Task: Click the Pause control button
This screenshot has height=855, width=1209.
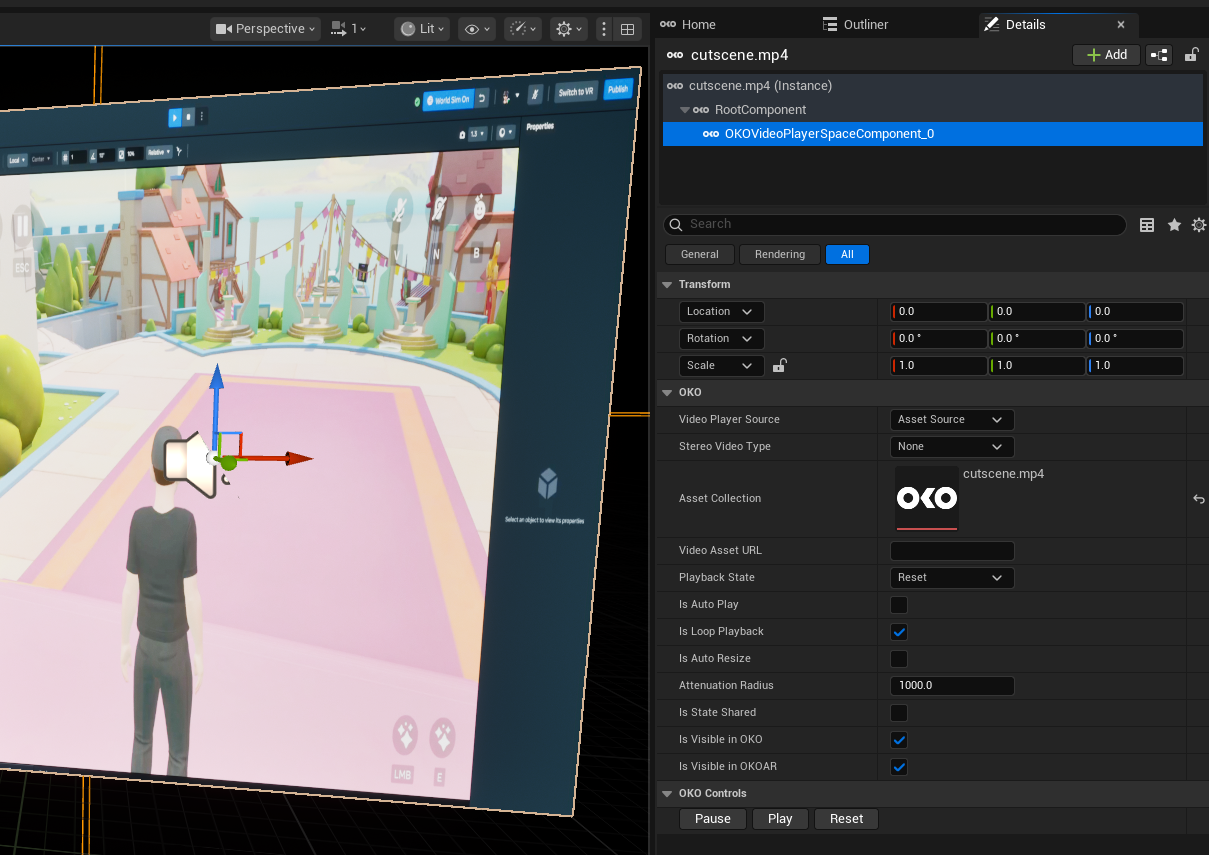Action: click(713, 819)
